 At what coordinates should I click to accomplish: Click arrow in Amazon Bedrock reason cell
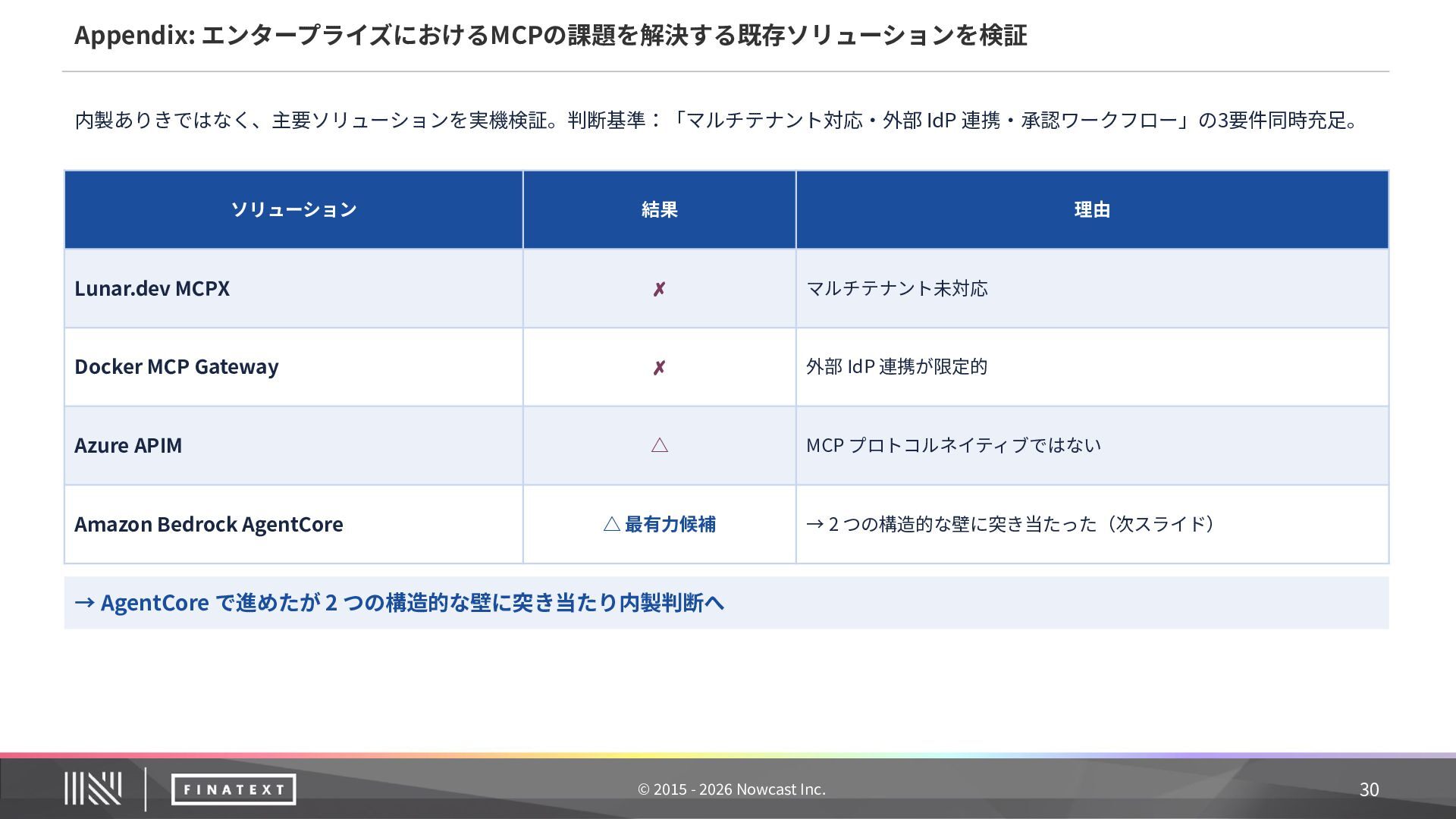pyautogui.click(x=814, y=524)
